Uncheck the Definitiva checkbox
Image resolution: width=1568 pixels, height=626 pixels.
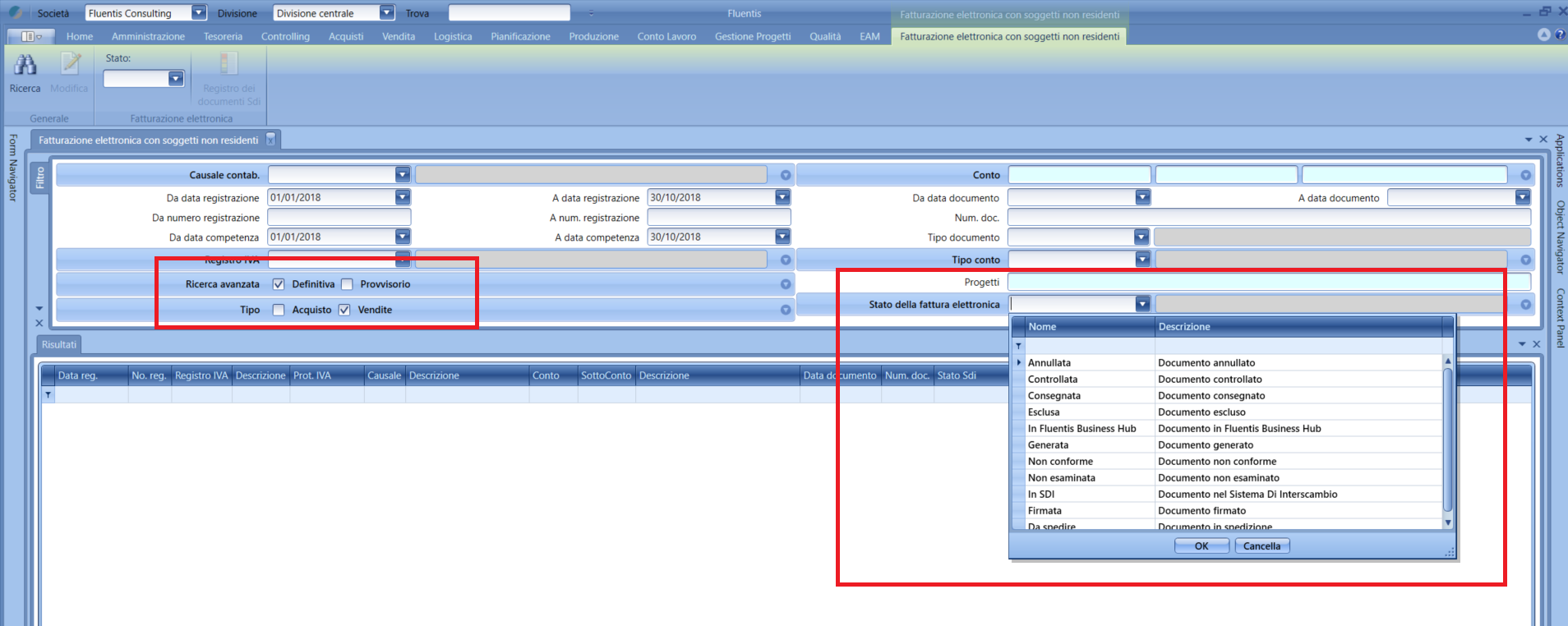[x=279, y=284]
